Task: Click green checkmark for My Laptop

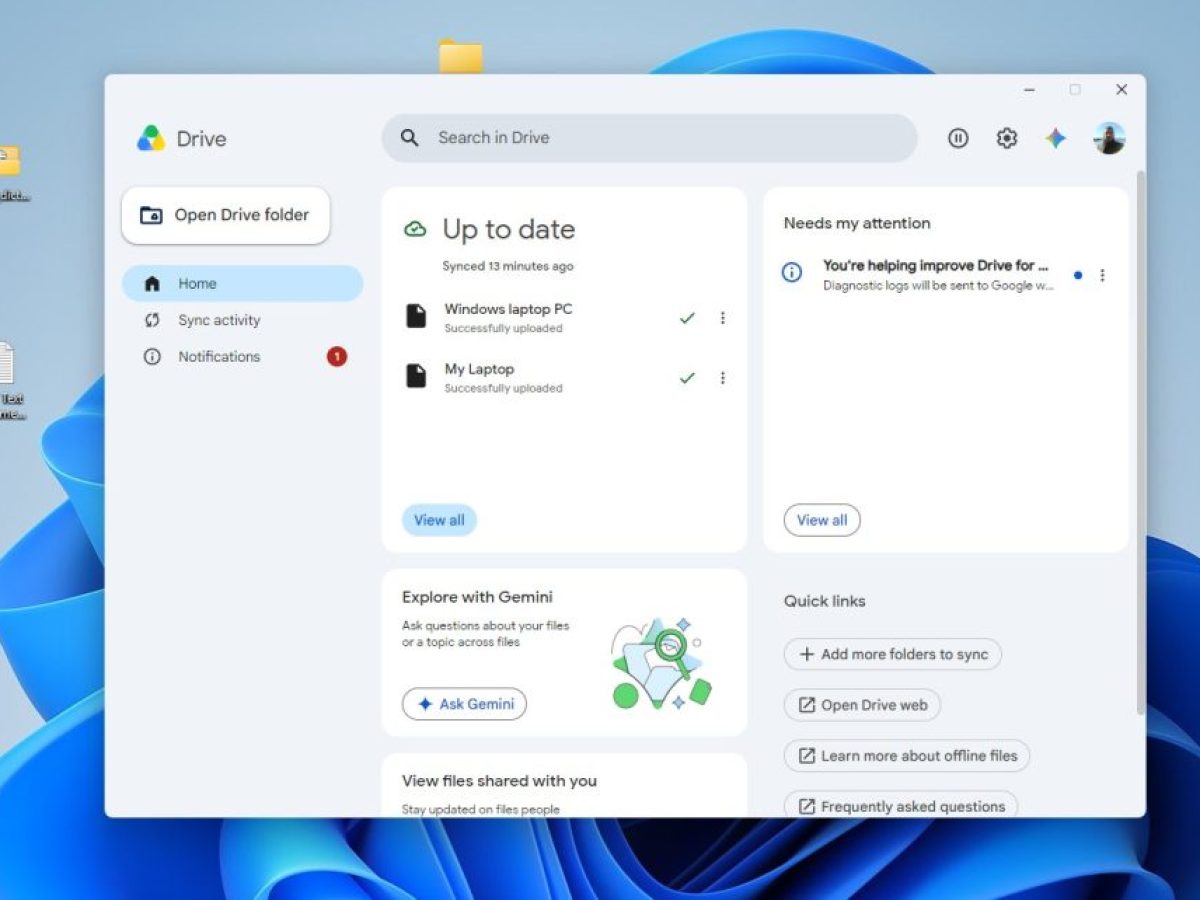Action: (x=687, y=378)
